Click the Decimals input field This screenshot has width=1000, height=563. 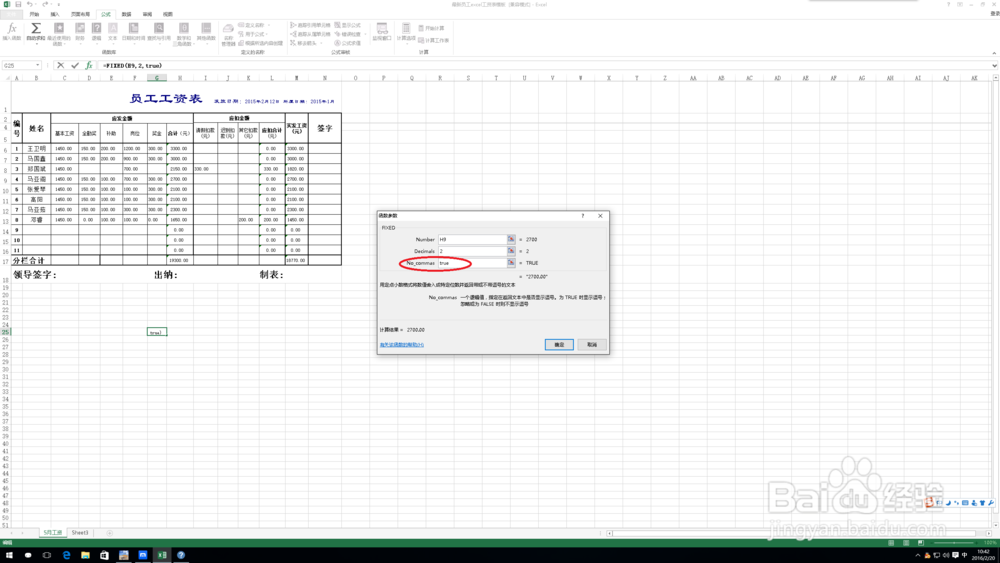click(472, 251)
